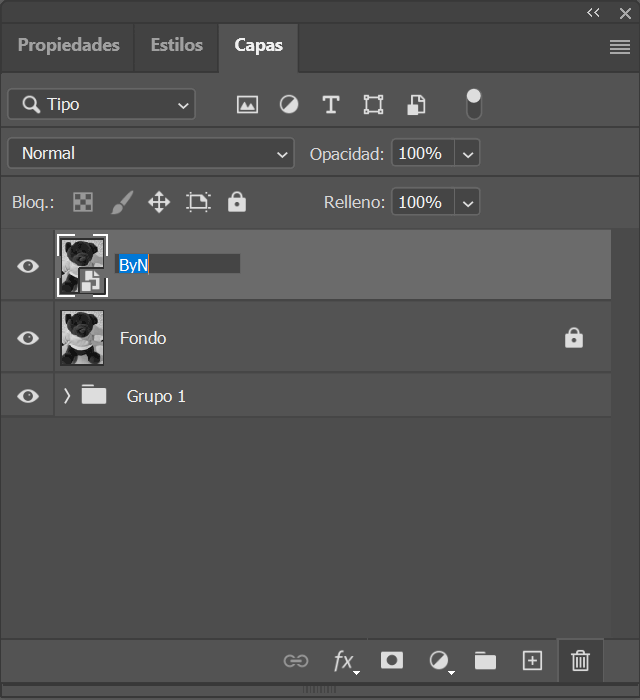
Task: Filter layers by type (text) icon
Action: pos(331,105)
